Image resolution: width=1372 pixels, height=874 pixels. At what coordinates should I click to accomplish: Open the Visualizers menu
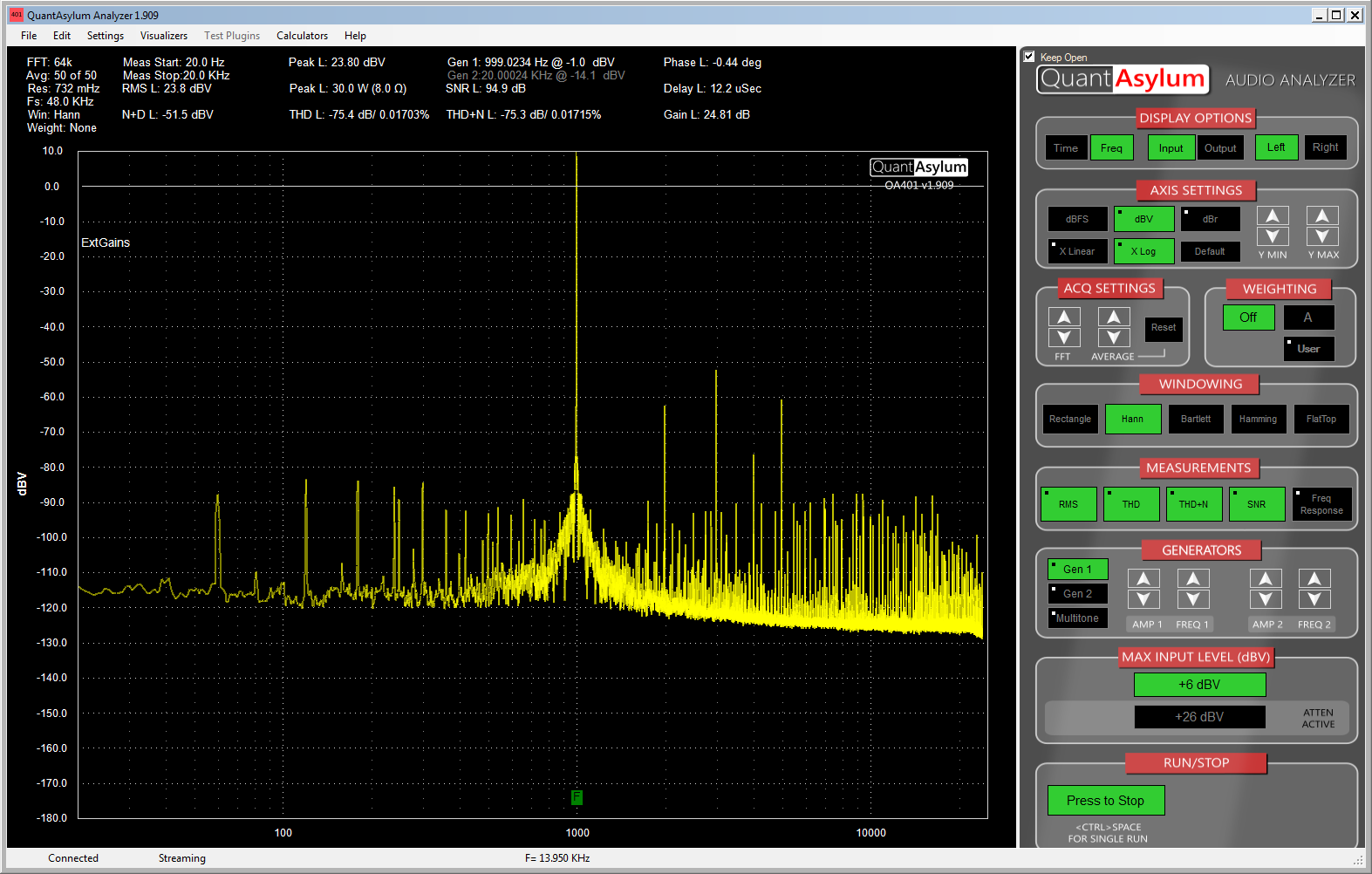click(x=164, y=36)
